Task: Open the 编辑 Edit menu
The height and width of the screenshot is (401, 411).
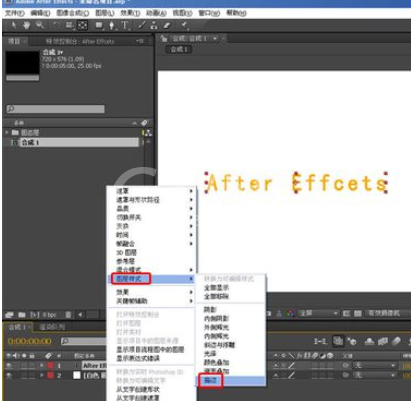Action: [x=40, y=13]
